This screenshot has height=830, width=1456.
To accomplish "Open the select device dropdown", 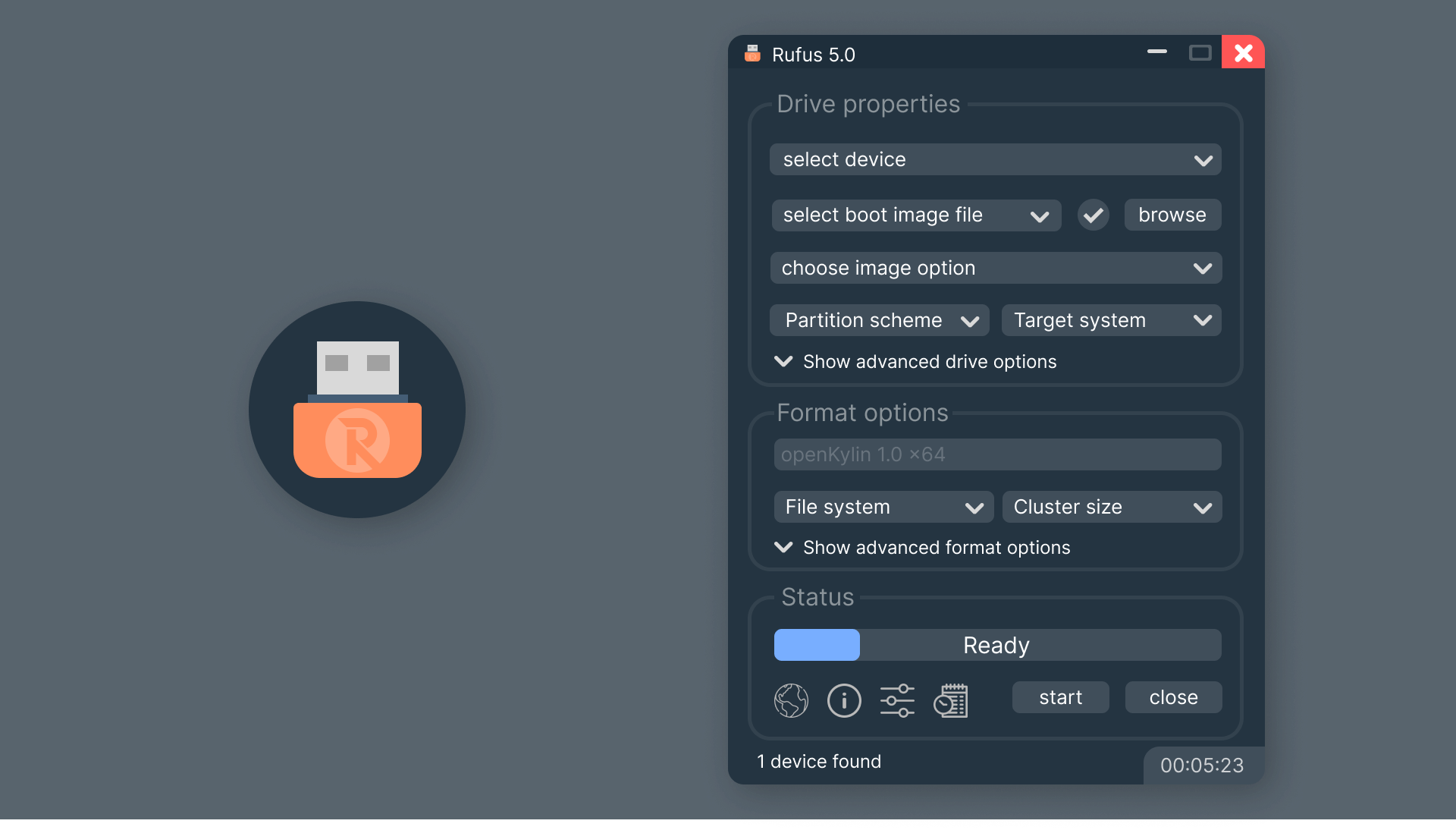I will point(995,160).
